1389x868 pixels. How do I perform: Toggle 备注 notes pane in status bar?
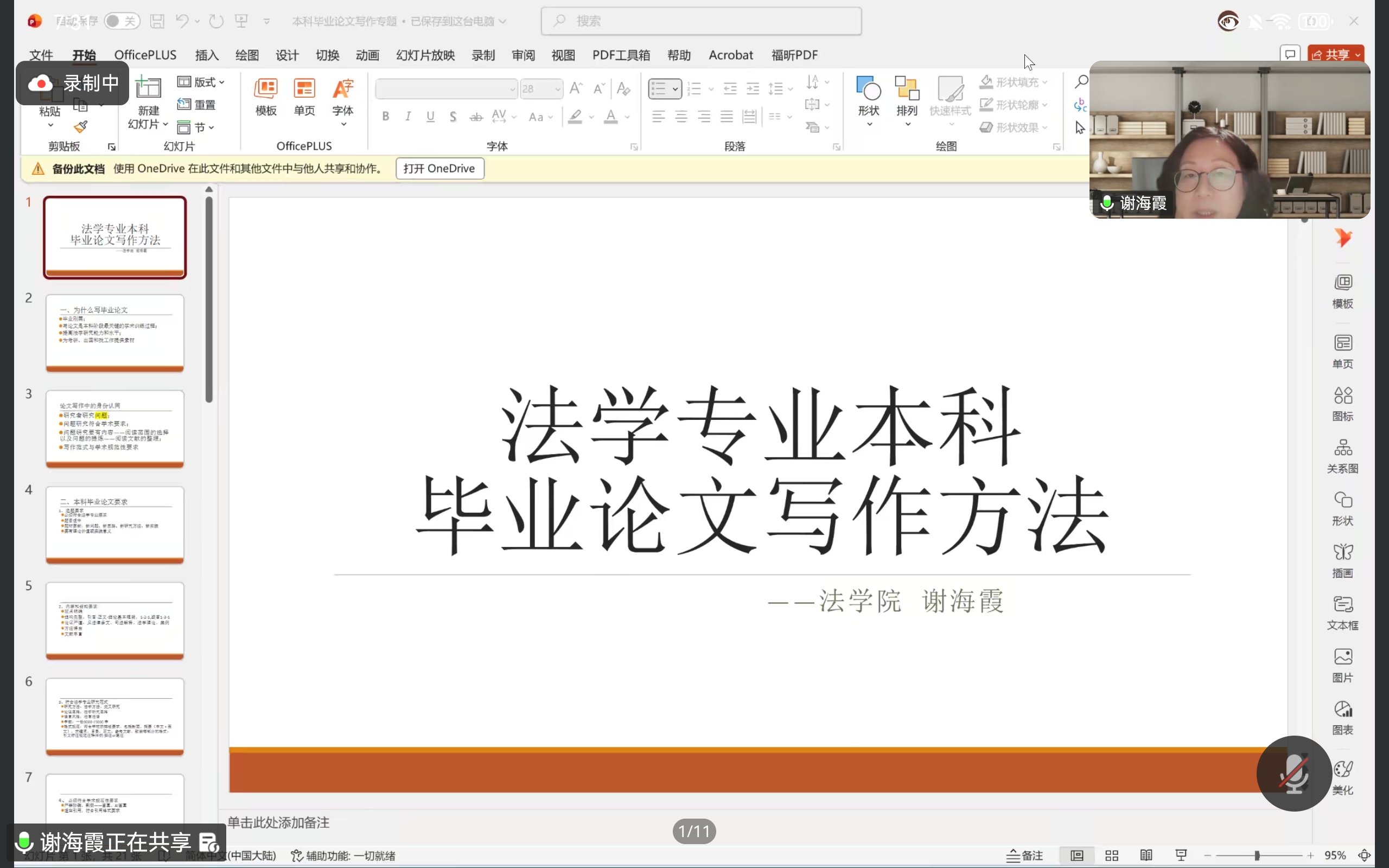click(1024, 856)
